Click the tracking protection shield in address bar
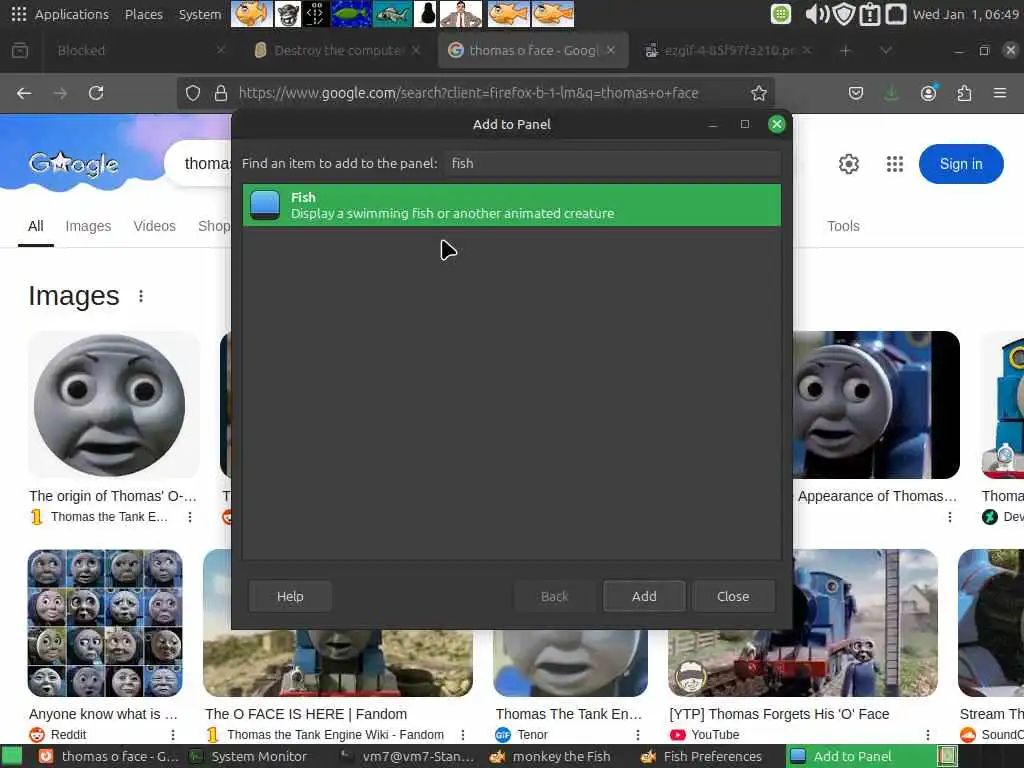This screenshot has height=768, width=1024. [x=193, y=93]
